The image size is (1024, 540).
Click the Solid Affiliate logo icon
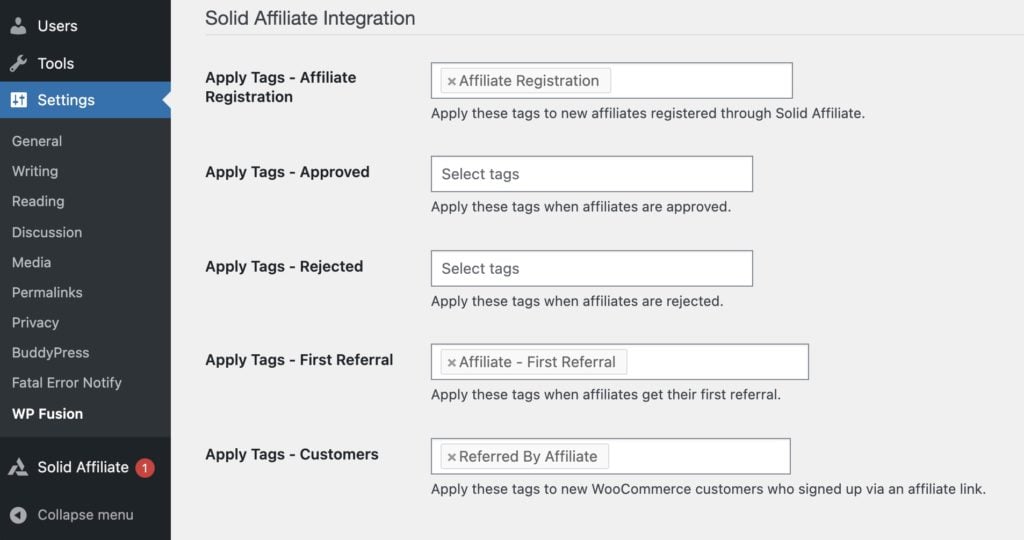click(x=18, y=467)
